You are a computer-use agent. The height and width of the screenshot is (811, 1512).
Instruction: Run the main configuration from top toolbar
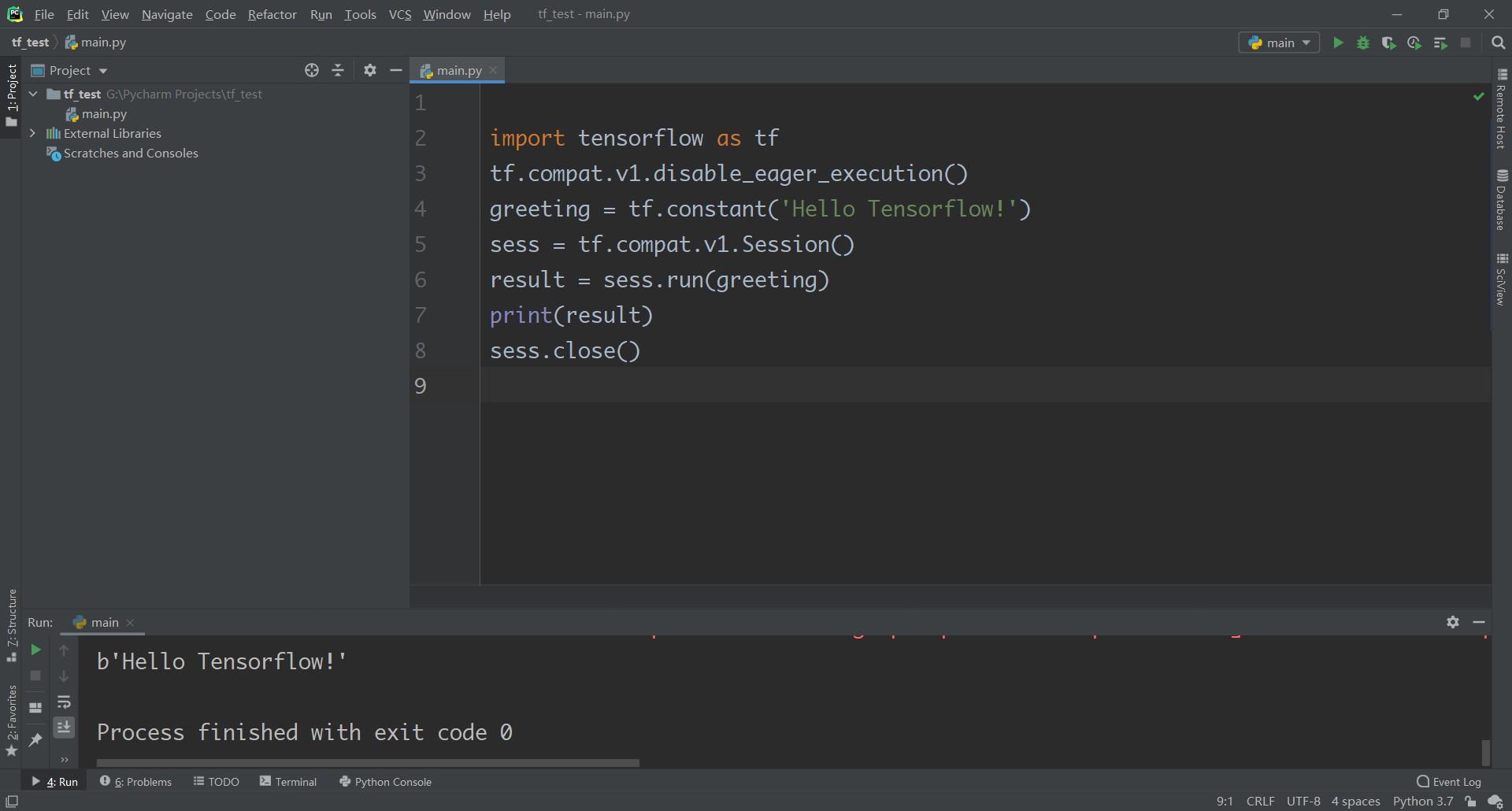1338,43
